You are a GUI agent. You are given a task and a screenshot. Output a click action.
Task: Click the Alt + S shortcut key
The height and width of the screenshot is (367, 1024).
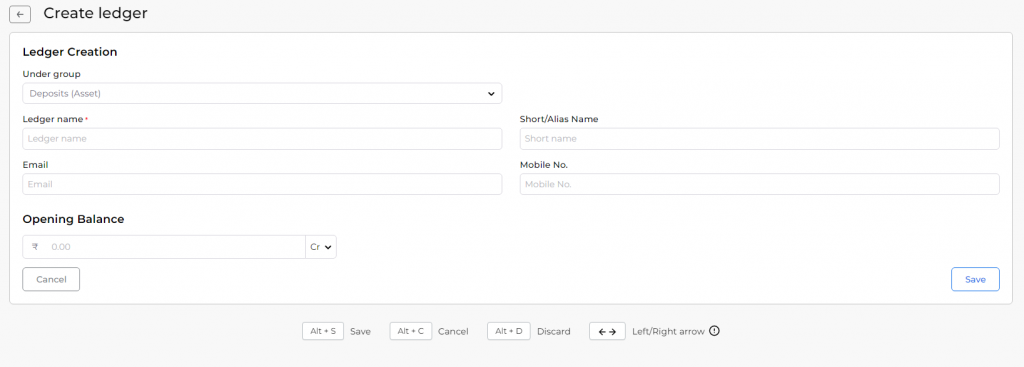coord(323,331)
